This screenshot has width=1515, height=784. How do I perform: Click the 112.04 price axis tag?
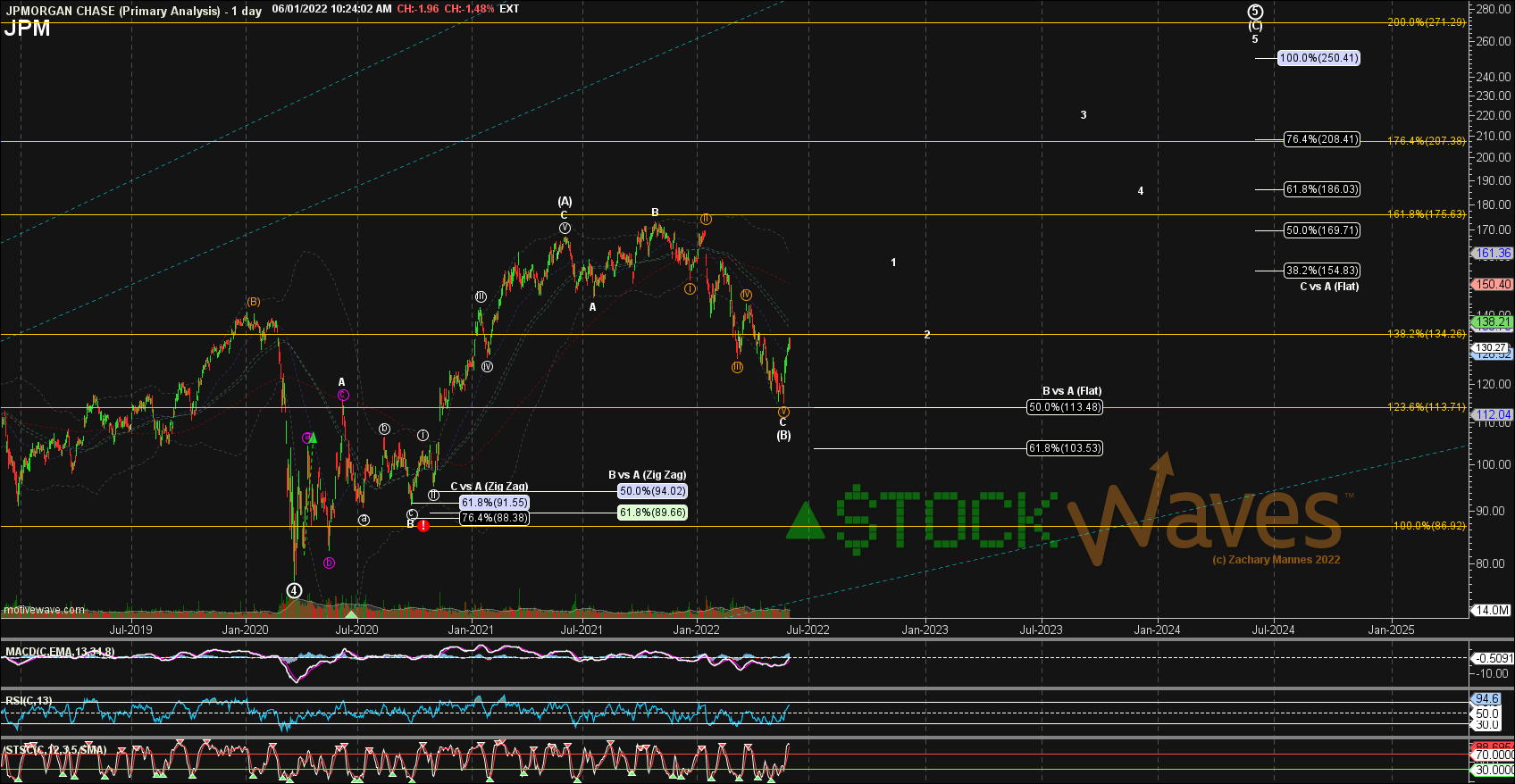pos(1493,415)
